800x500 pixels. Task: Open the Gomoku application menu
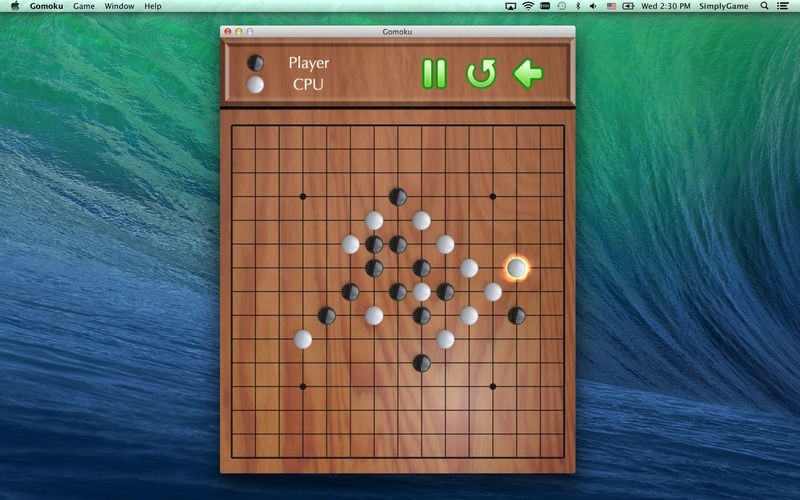46,6
